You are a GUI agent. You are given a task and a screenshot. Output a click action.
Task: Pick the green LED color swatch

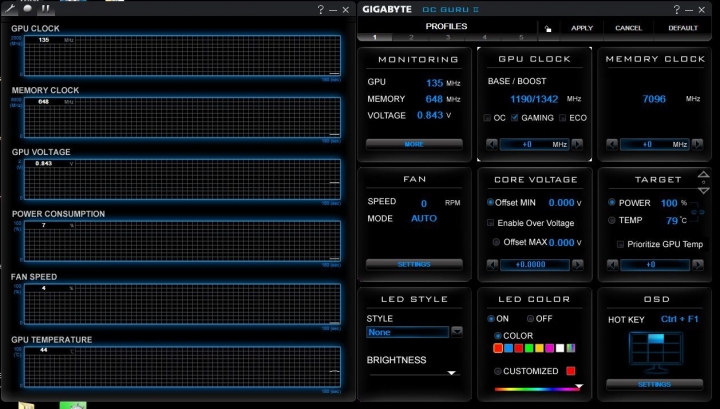(529, 348)
